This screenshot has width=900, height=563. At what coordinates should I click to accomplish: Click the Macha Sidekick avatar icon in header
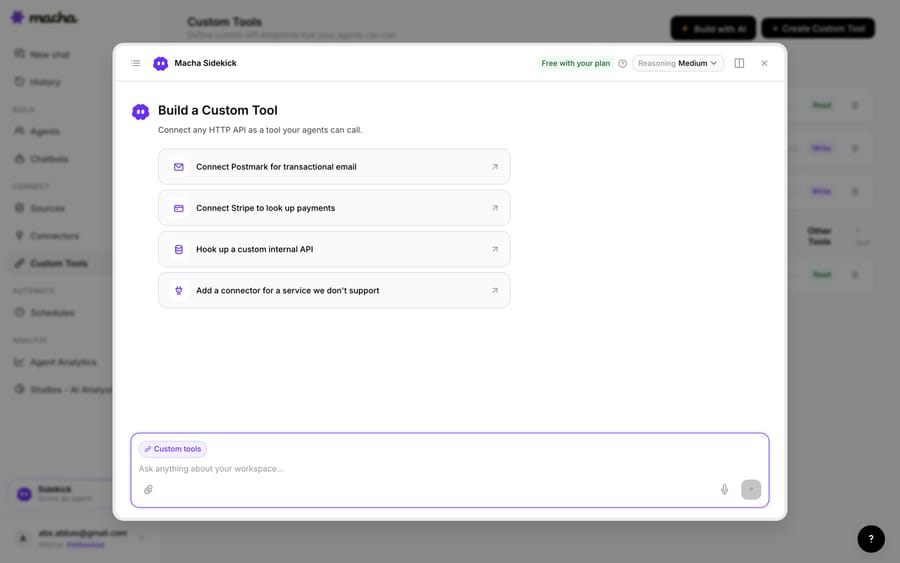point(161,63)
